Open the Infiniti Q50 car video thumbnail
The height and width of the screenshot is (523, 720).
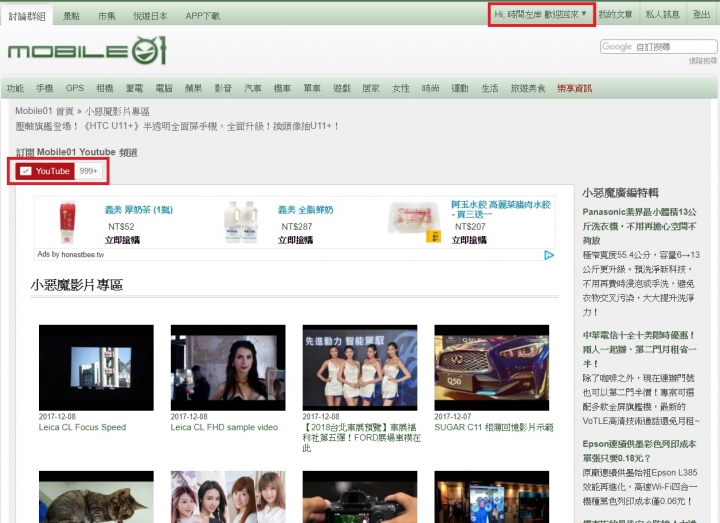(x=492, y=368)
